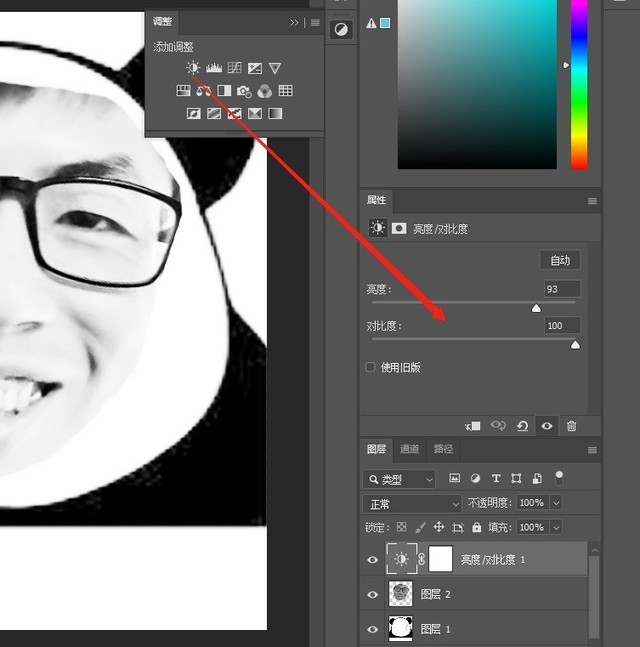The image size is (640, 647).
Task: Hide the 图层 2 layer
Action: pos(373,594)
